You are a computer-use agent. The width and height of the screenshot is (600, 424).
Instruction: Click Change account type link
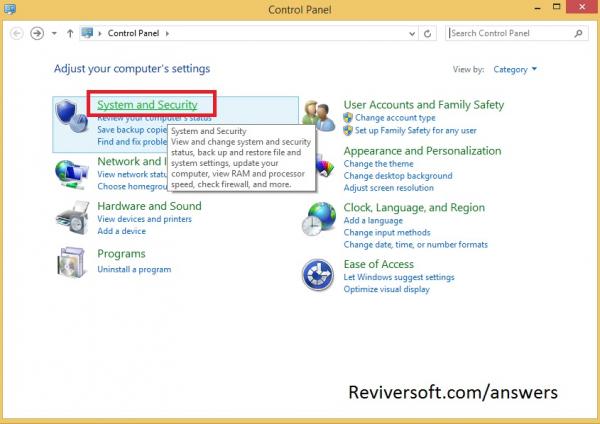pos(395,118)
